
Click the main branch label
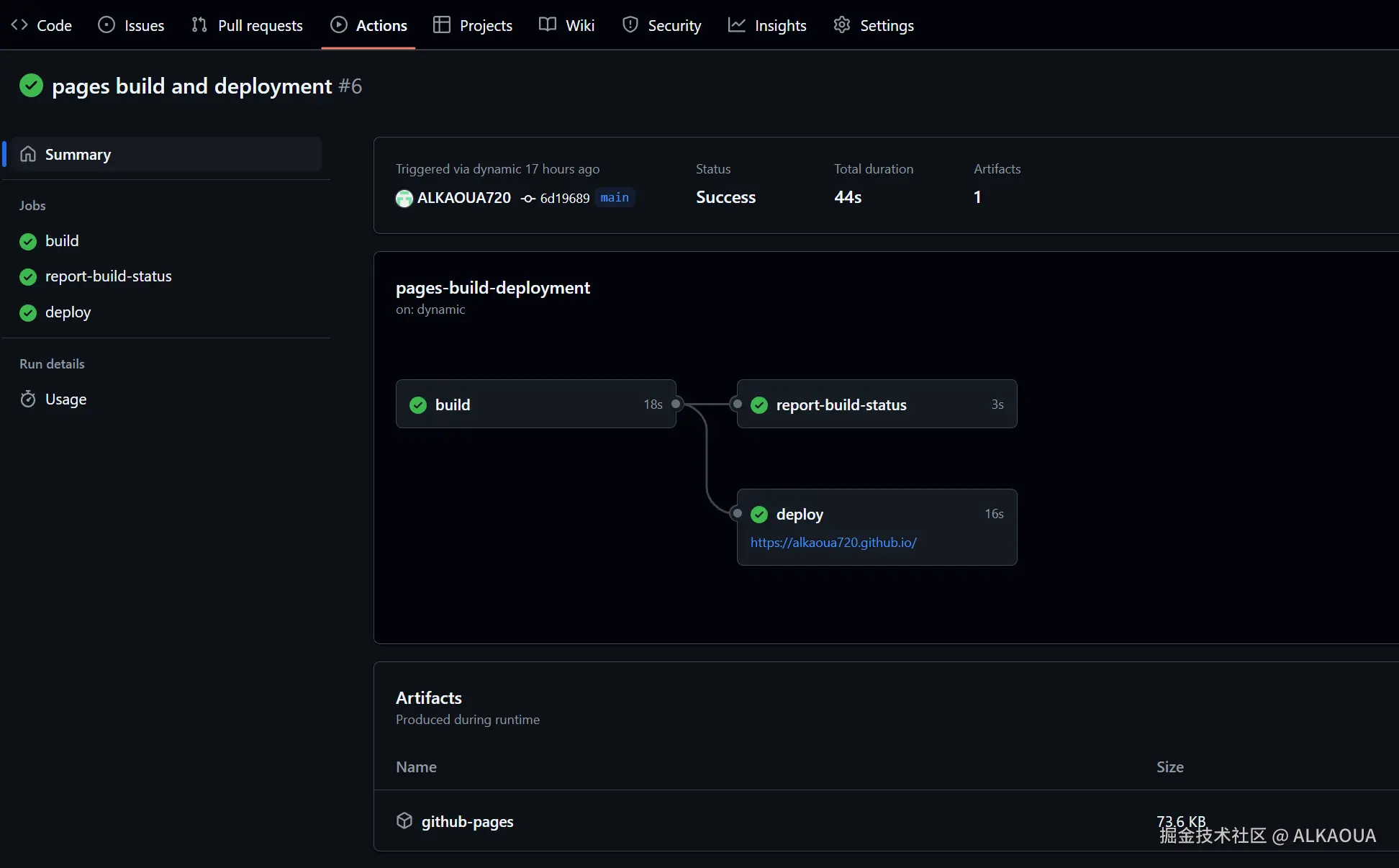click(x=615, y=197)
